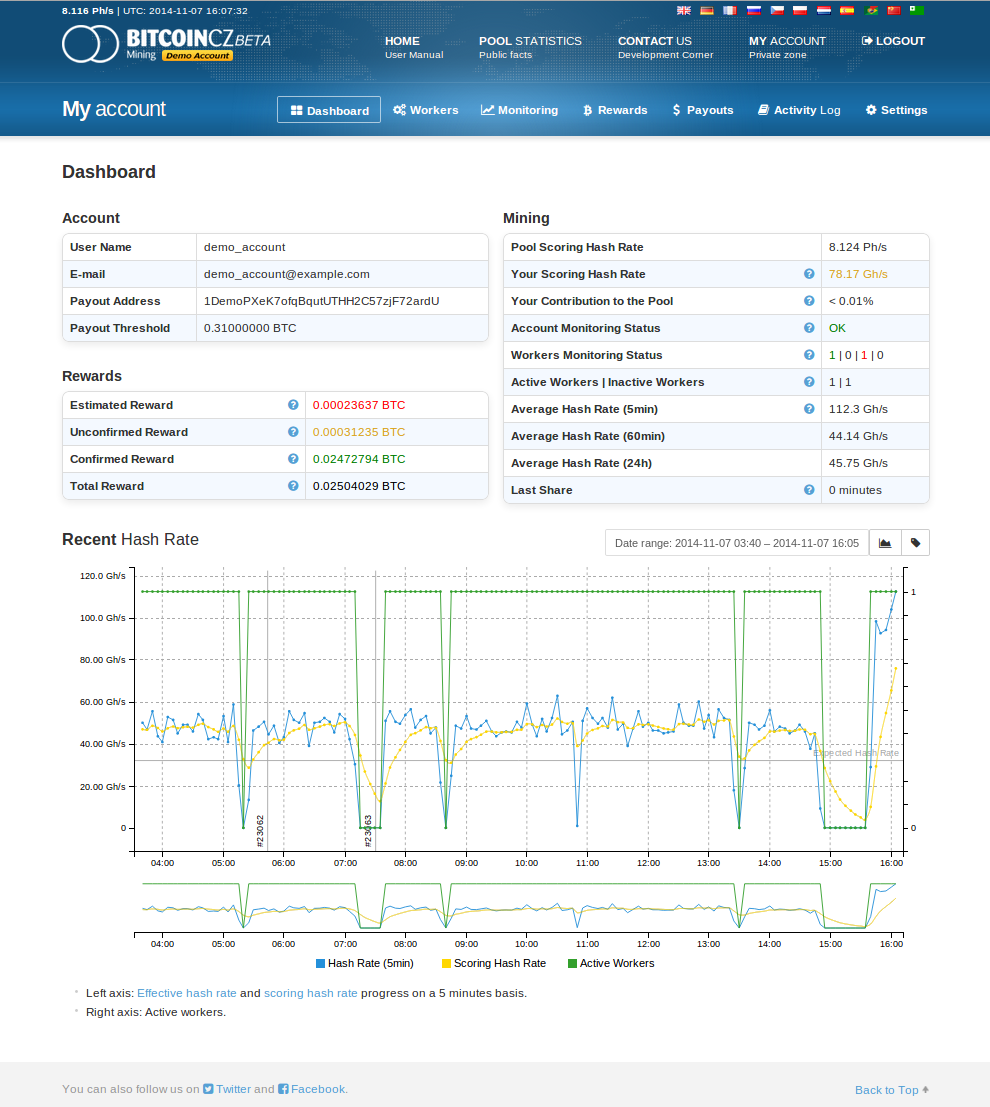
Task: Open the Date range picker
Action: (x=736, y=543)
